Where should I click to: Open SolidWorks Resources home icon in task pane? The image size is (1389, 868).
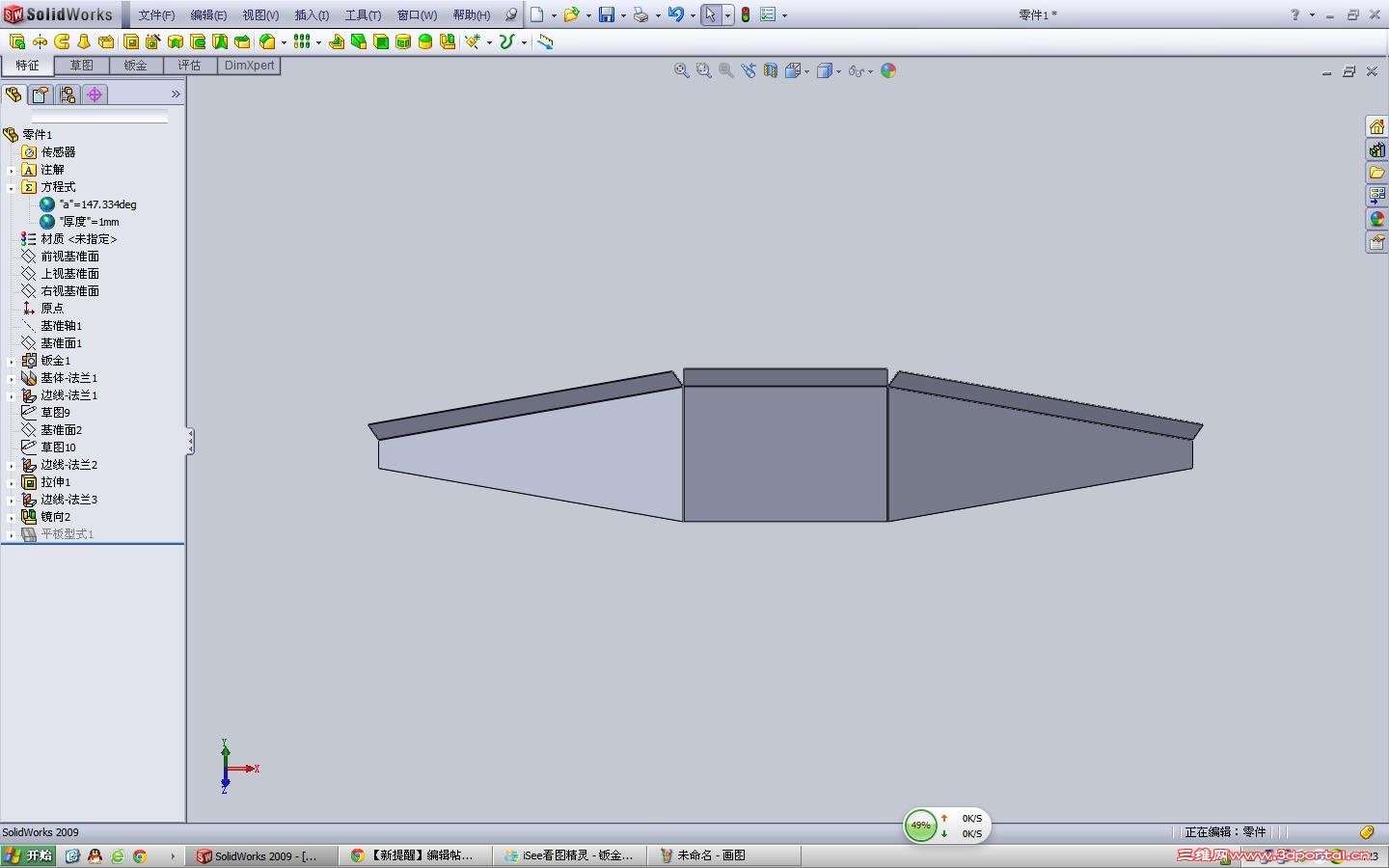coord(1376,127)
